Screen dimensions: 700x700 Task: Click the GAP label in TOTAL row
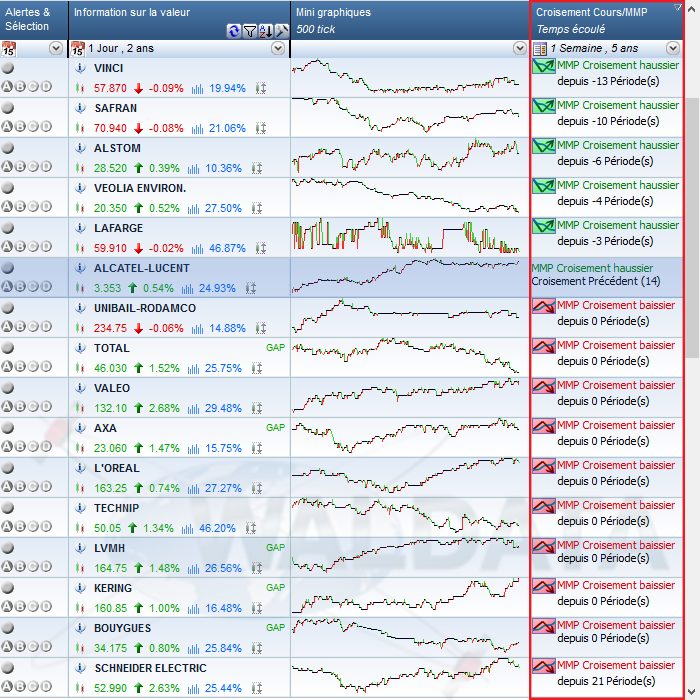click(275, 348)
